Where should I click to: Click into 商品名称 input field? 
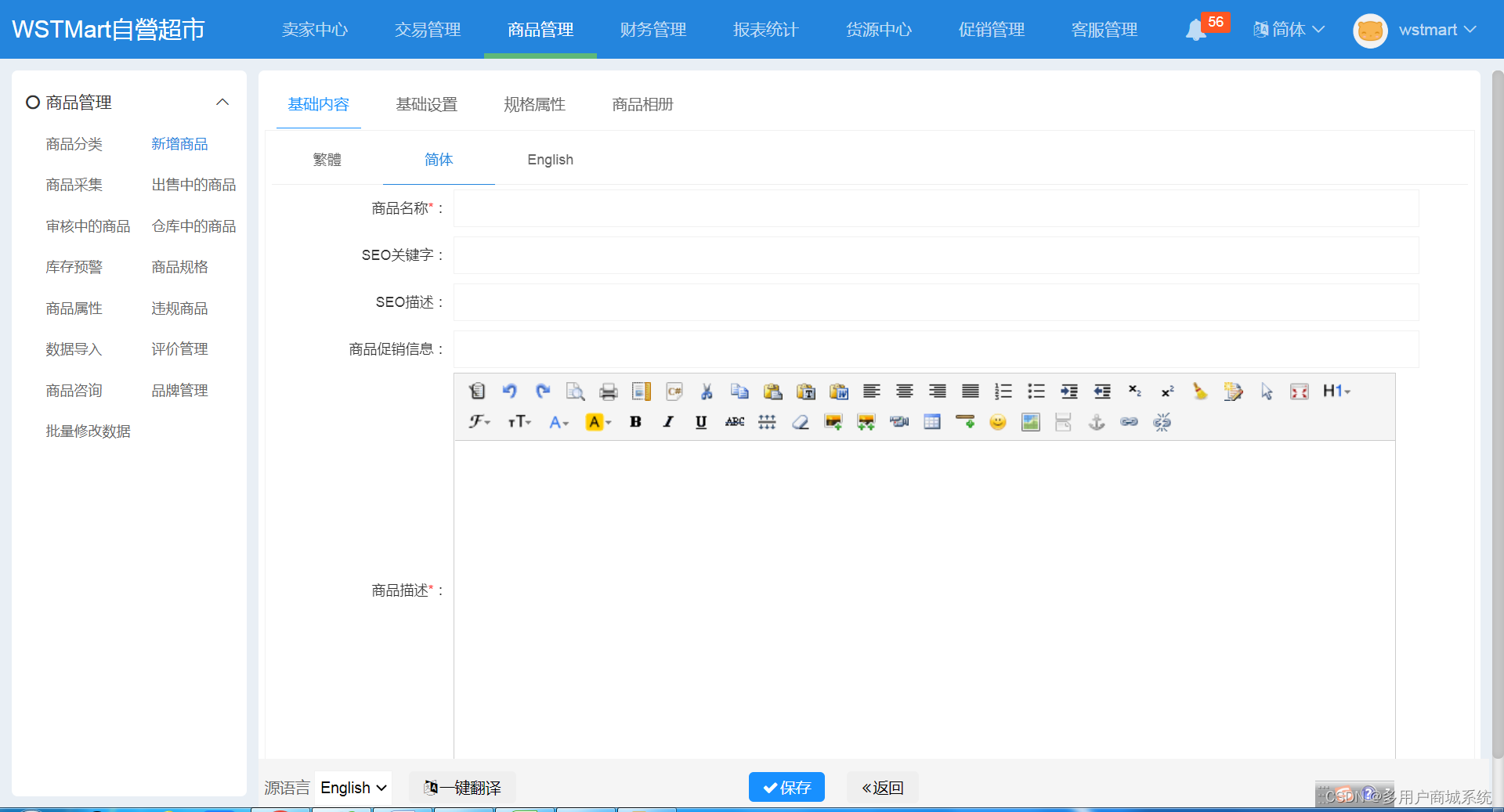click(x=936, y=208)
